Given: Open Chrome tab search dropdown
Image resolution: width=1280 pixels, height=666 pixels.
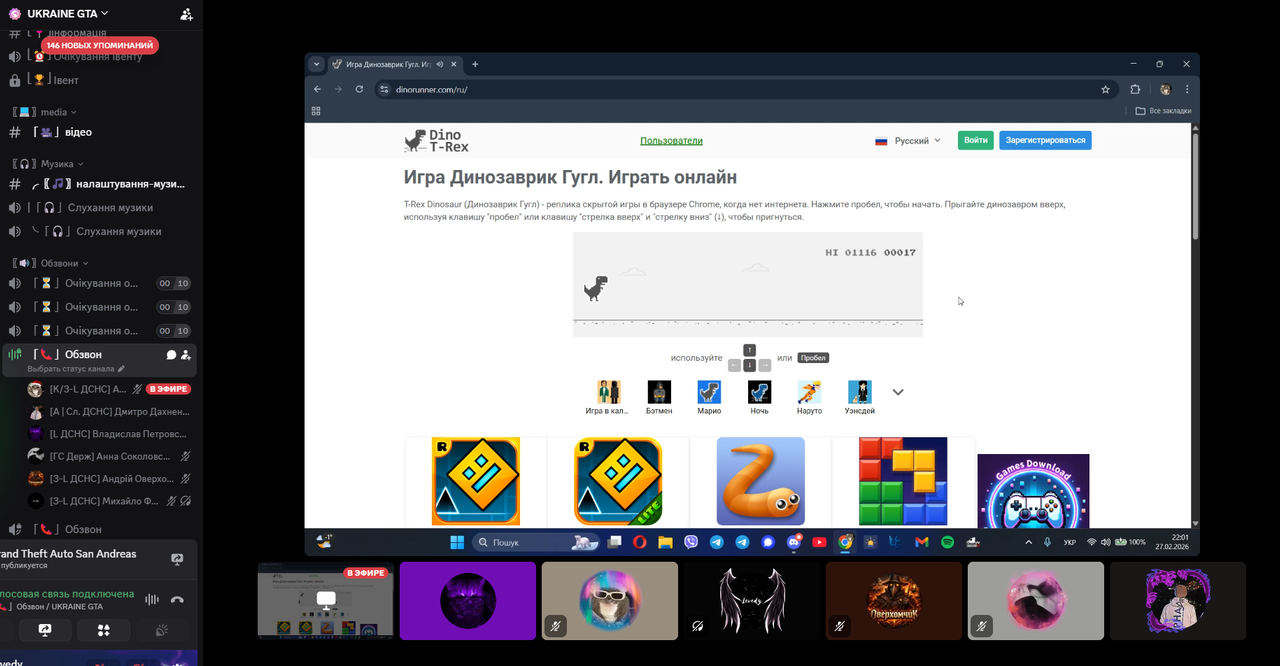Looking at the screenshot, I should point(317,64).
